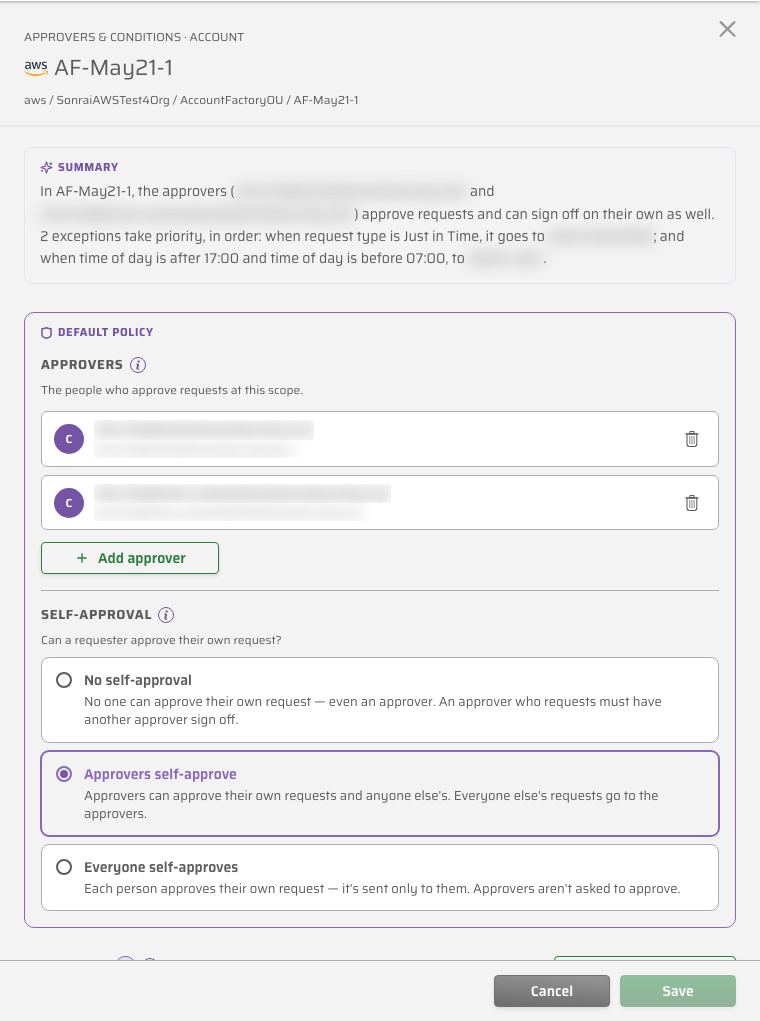The image size is (760, 1021).
Task: Click the first approver entry row
Action: click(x=380, y=439)
